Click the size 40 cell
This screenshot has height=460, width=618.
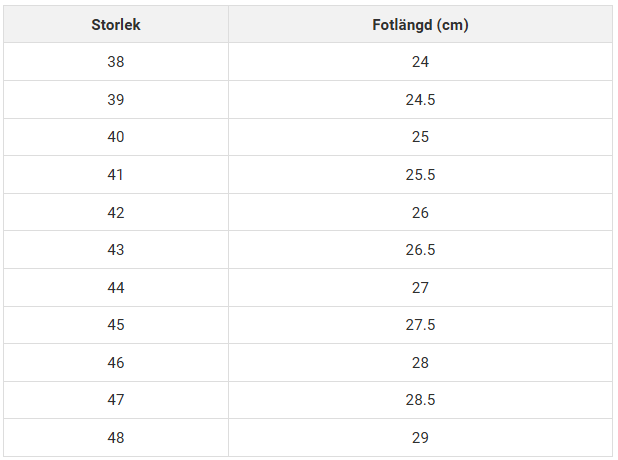pyautogui.click(x=116, y=137)
